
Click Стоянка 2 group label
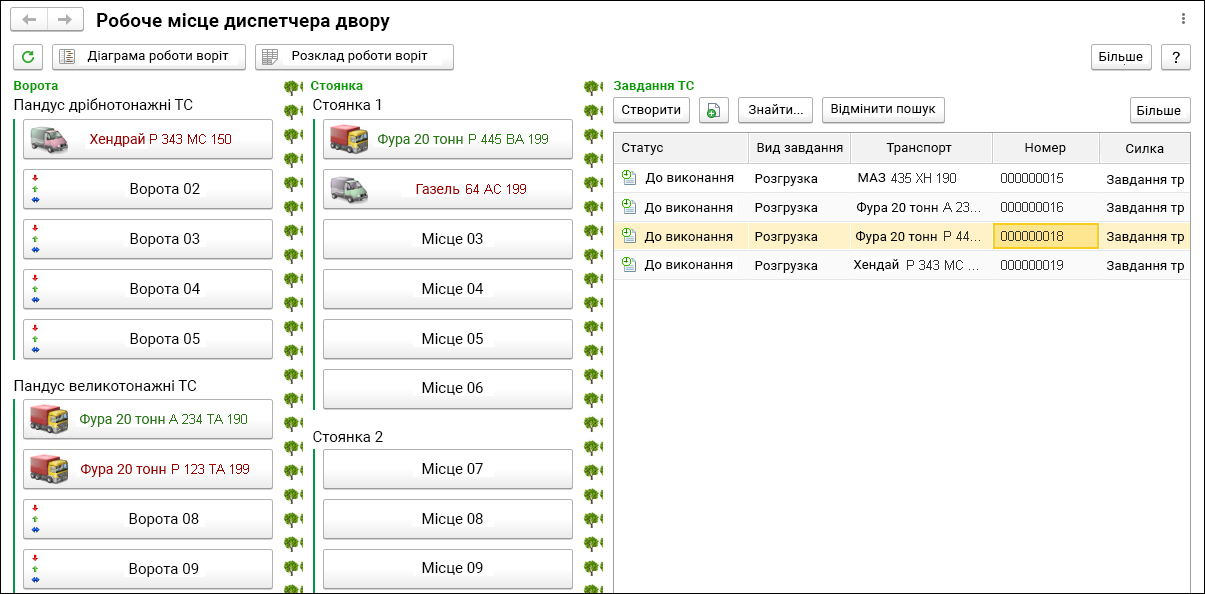(x=348, y=436)
